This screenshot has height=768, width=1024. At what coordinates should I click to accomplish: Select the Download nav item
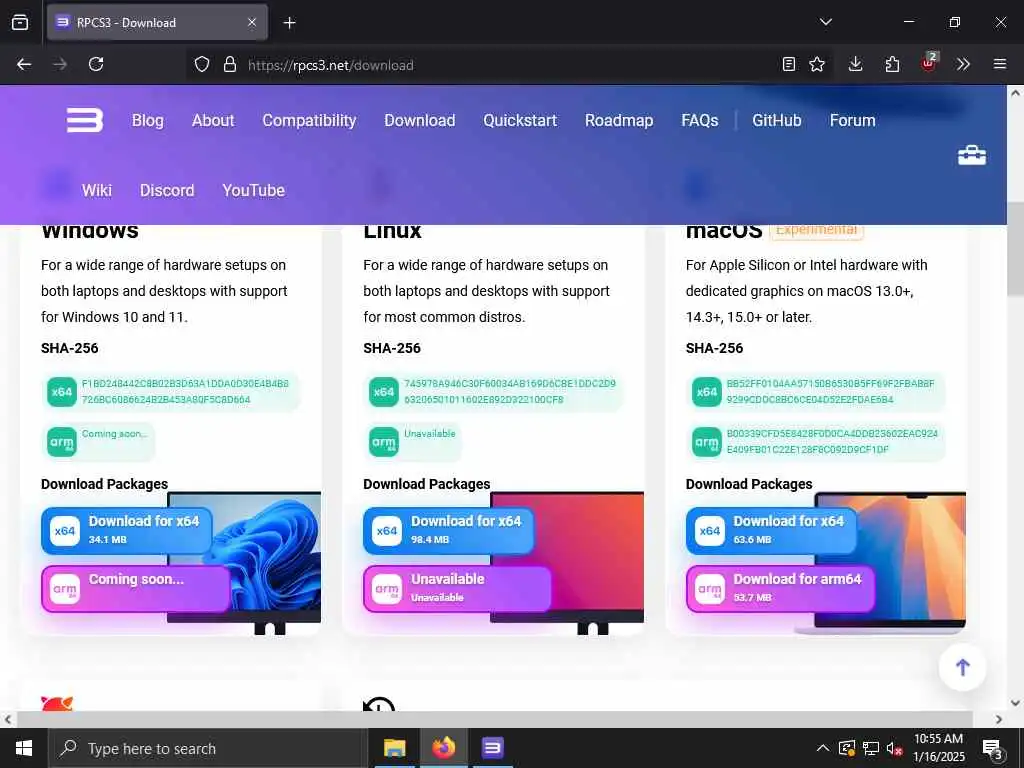(419, 120)
